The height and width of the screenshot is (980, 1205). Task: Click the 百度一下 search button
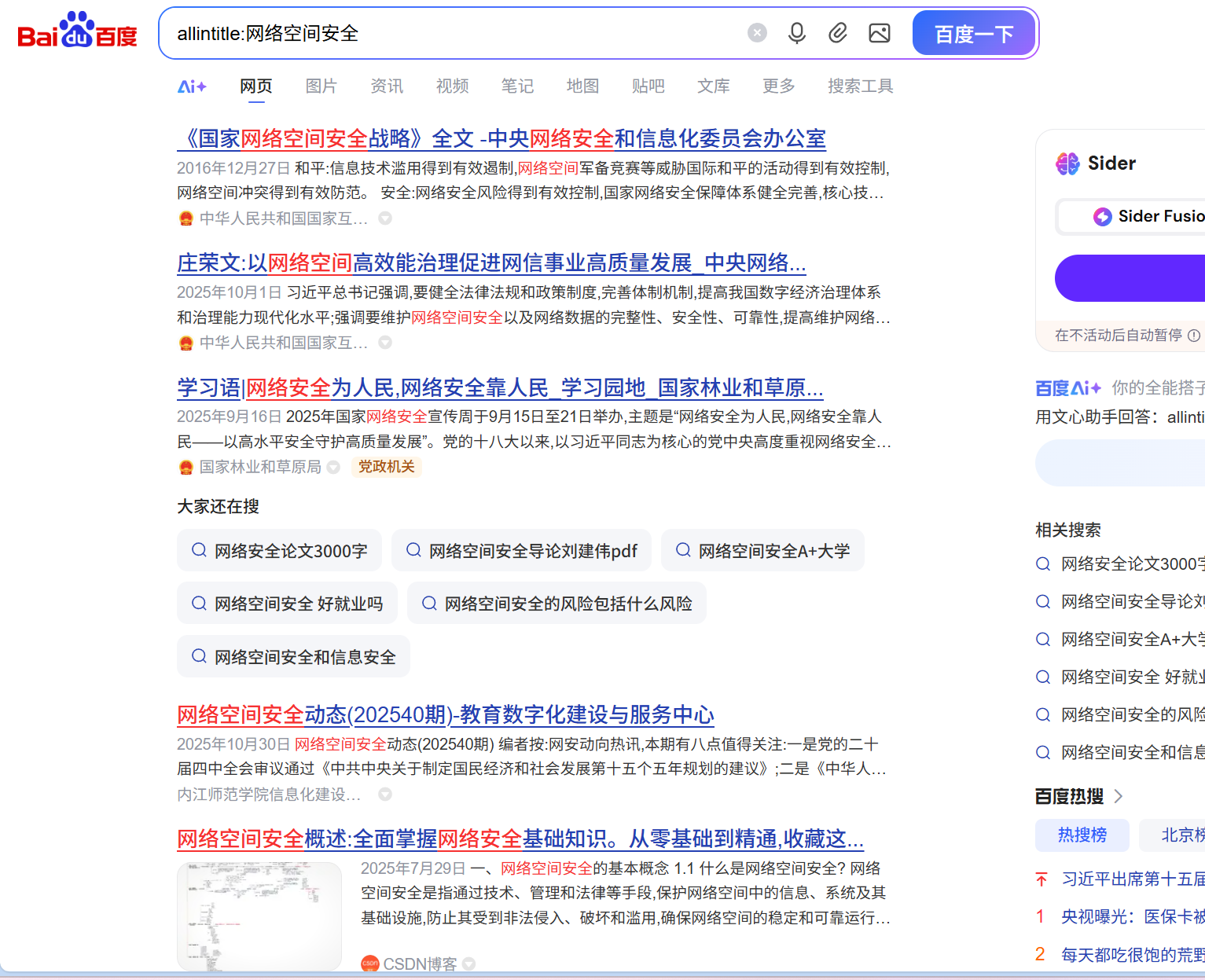coord(974,33)
